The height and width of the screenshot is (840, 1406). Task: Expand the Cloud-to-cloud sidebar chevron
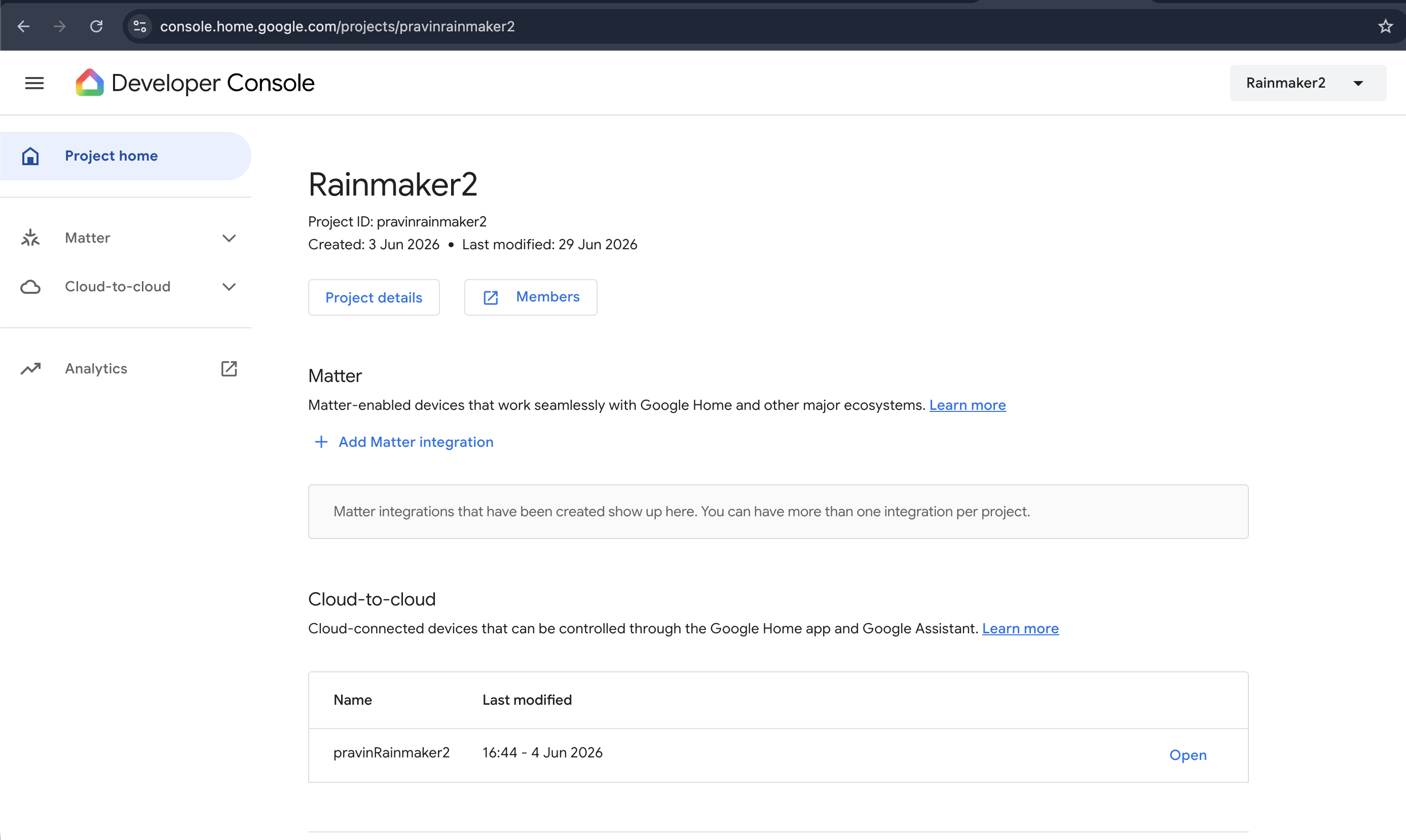point(229,287)
